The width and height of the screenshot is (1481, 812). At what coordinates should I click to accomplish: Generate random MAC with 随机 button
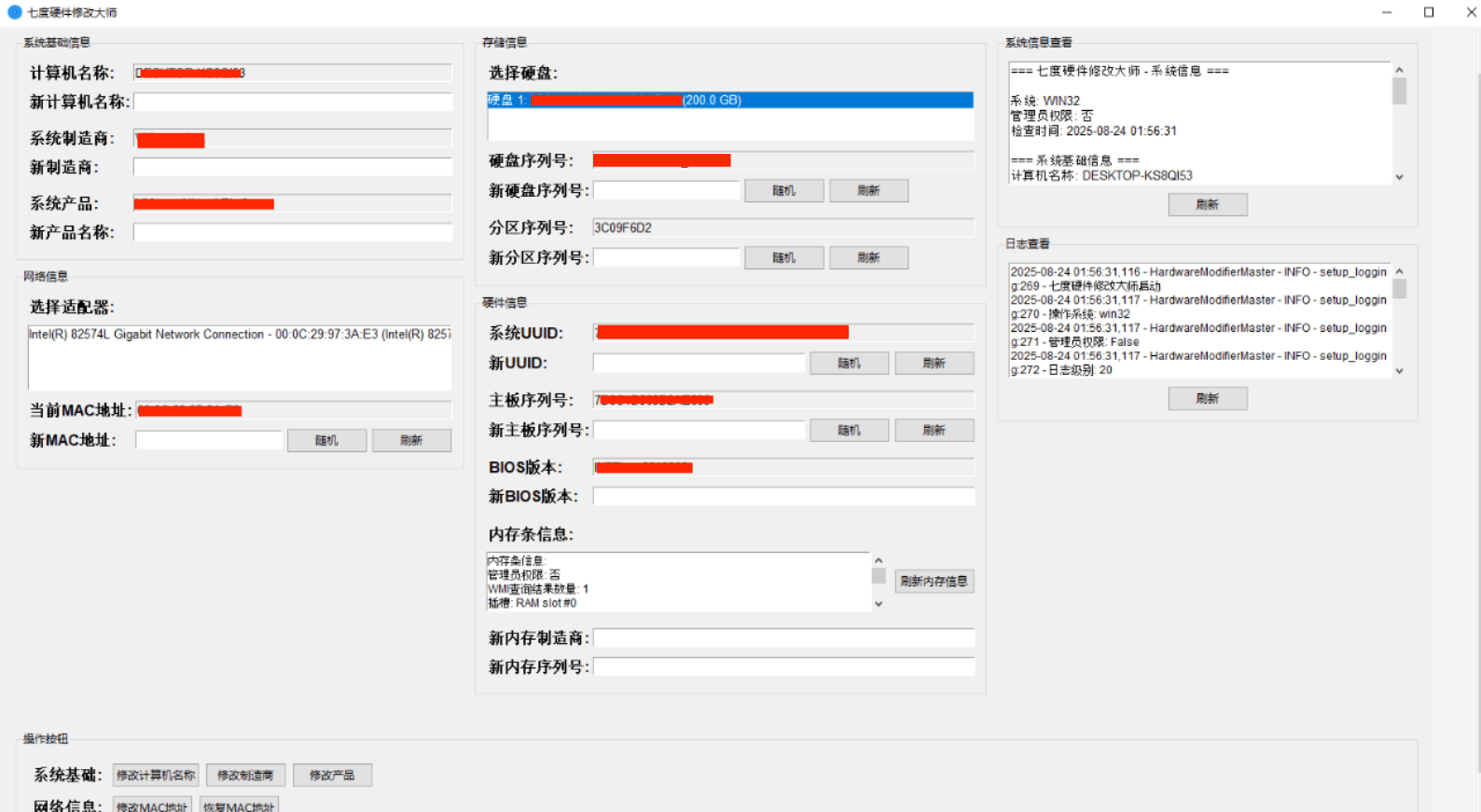[326, 440]
